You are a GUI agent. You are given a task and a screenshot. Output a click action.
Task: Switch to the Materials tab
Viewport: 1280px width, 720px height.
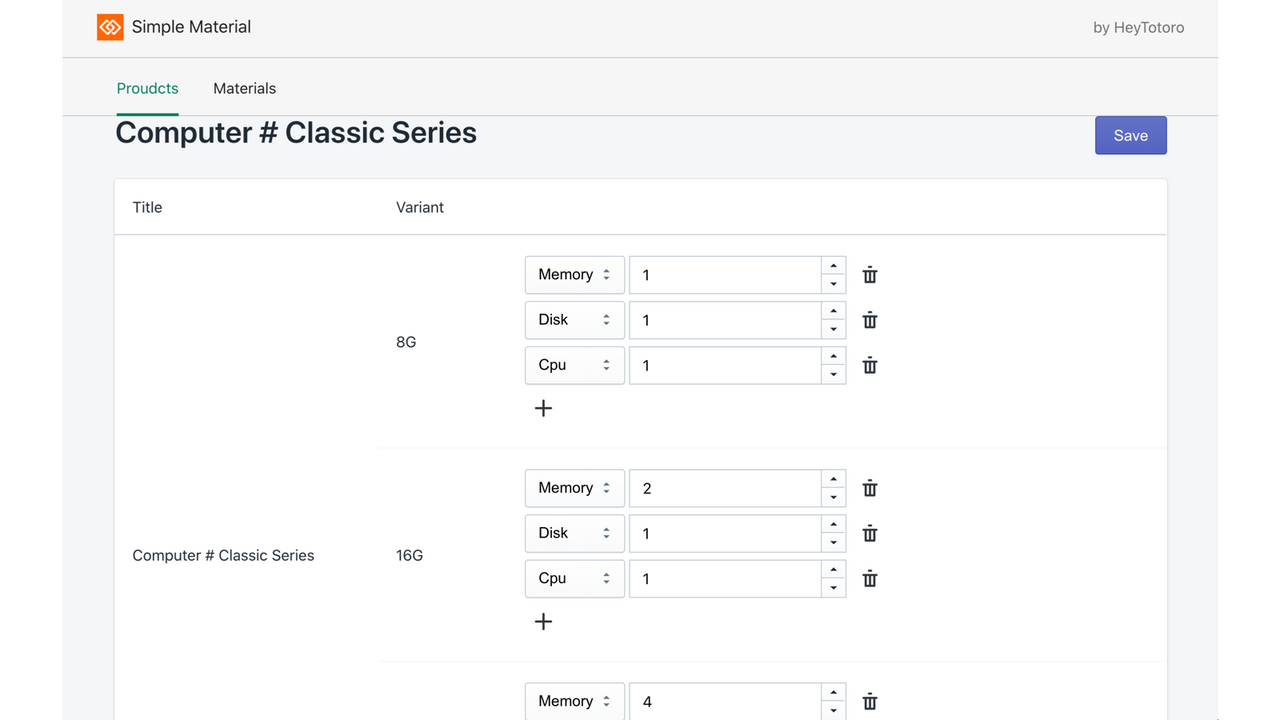pos(244,88)
